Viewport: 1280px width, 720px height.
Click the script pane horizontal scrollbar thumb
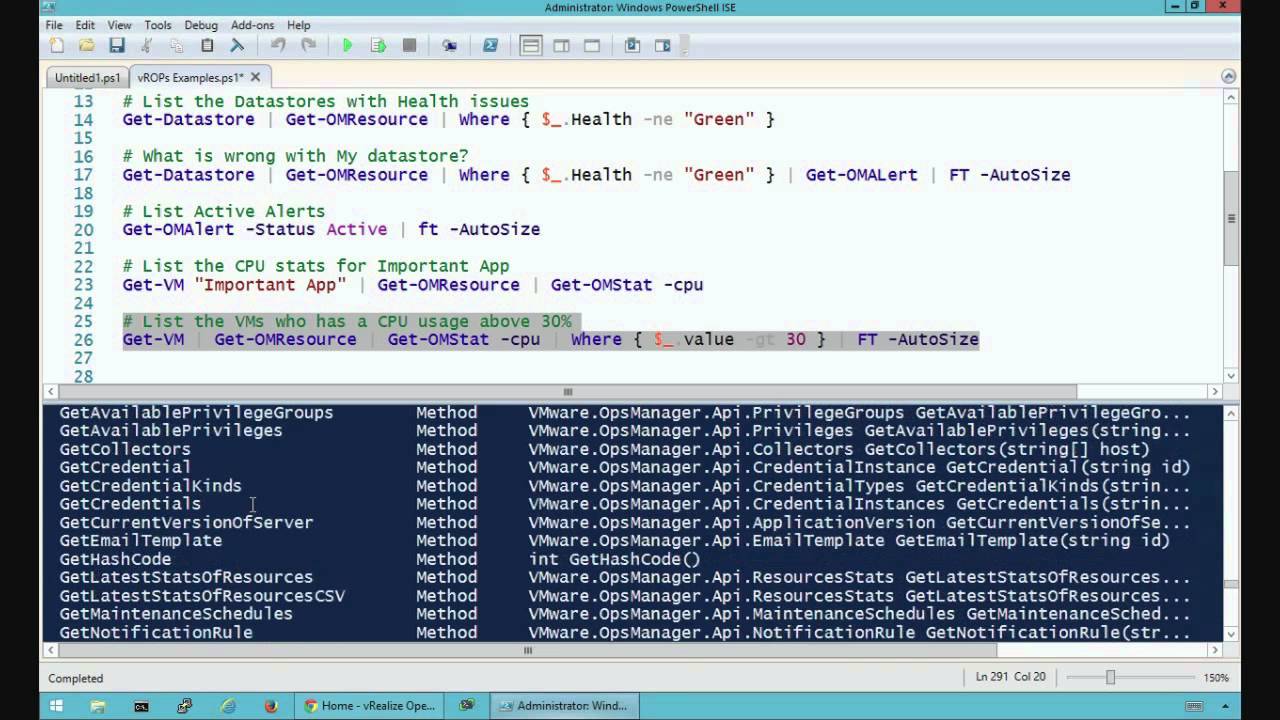coord(567,392)
